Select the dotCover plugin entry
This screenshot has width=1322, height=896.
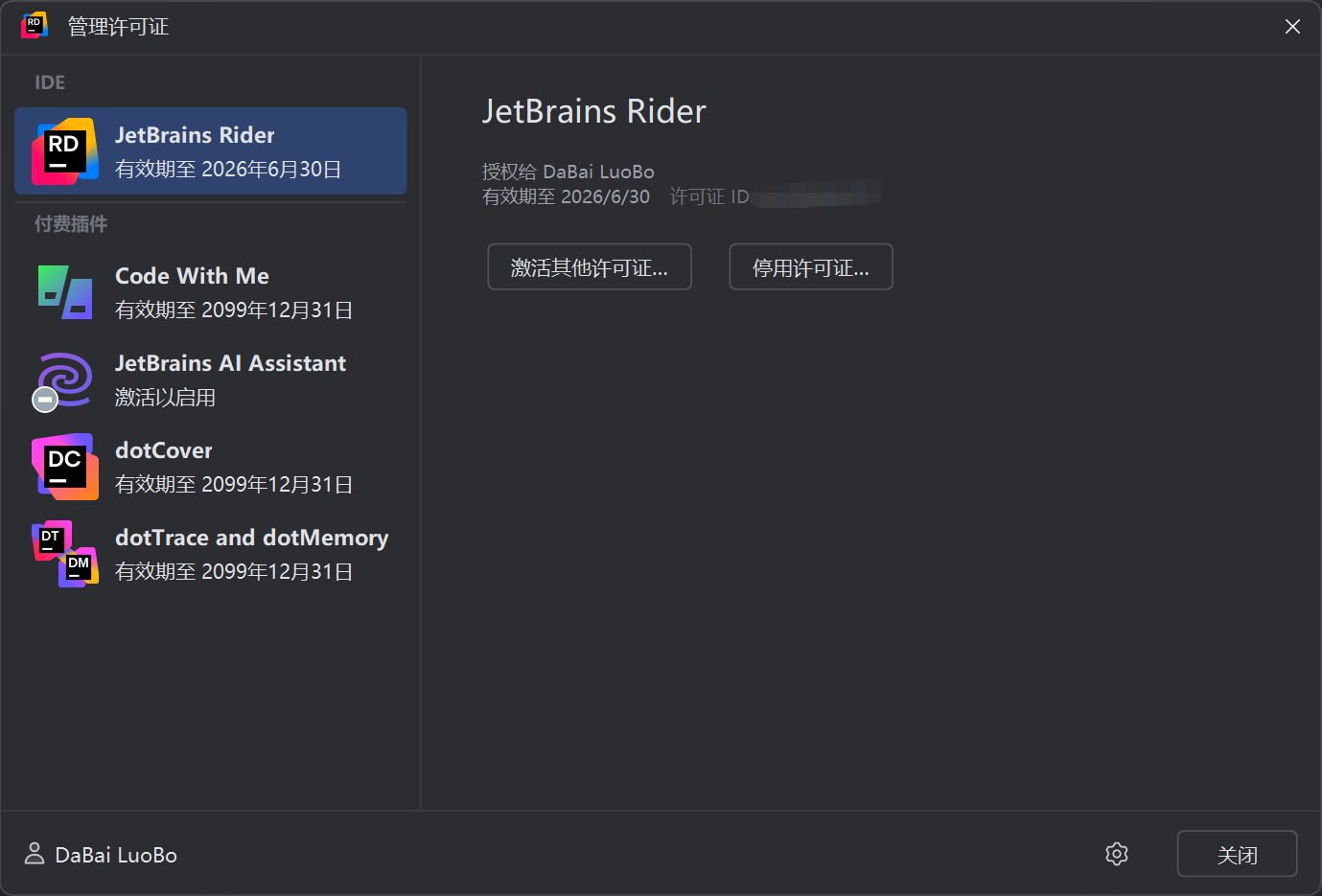211,467
